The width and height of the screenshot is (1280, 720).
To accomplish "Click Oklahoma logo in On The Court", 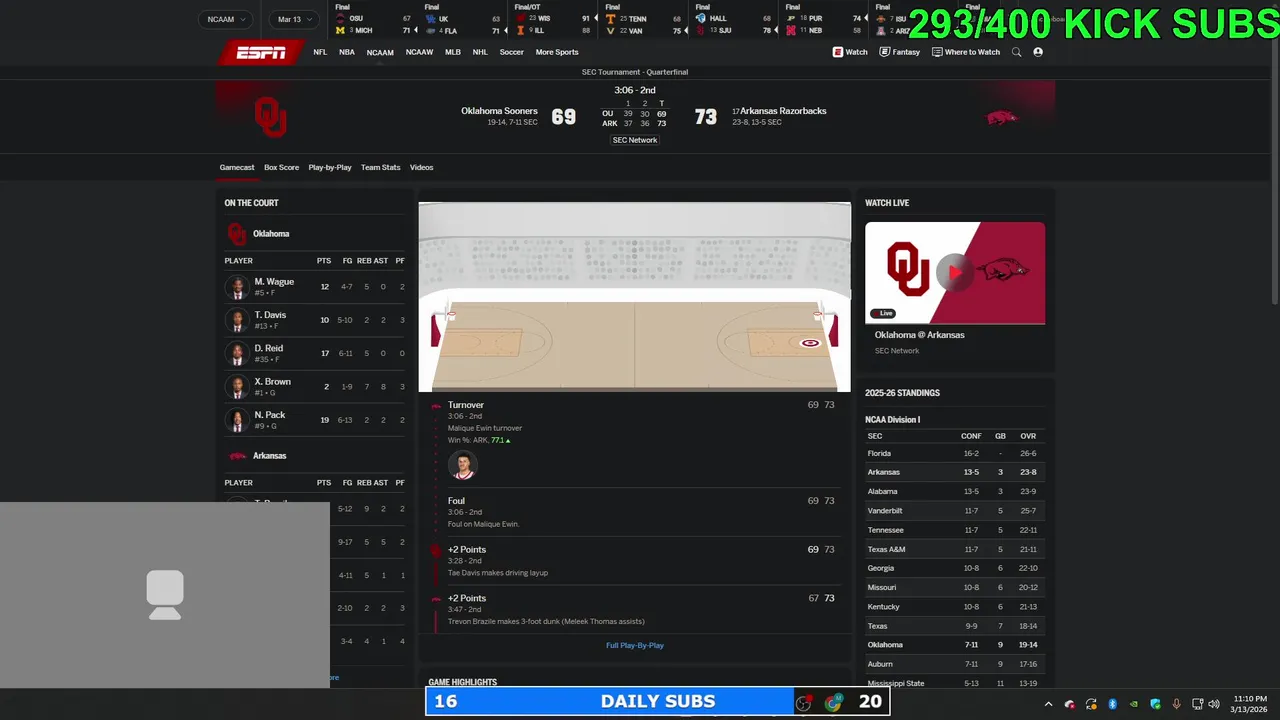I will click(x=237, y=234).
